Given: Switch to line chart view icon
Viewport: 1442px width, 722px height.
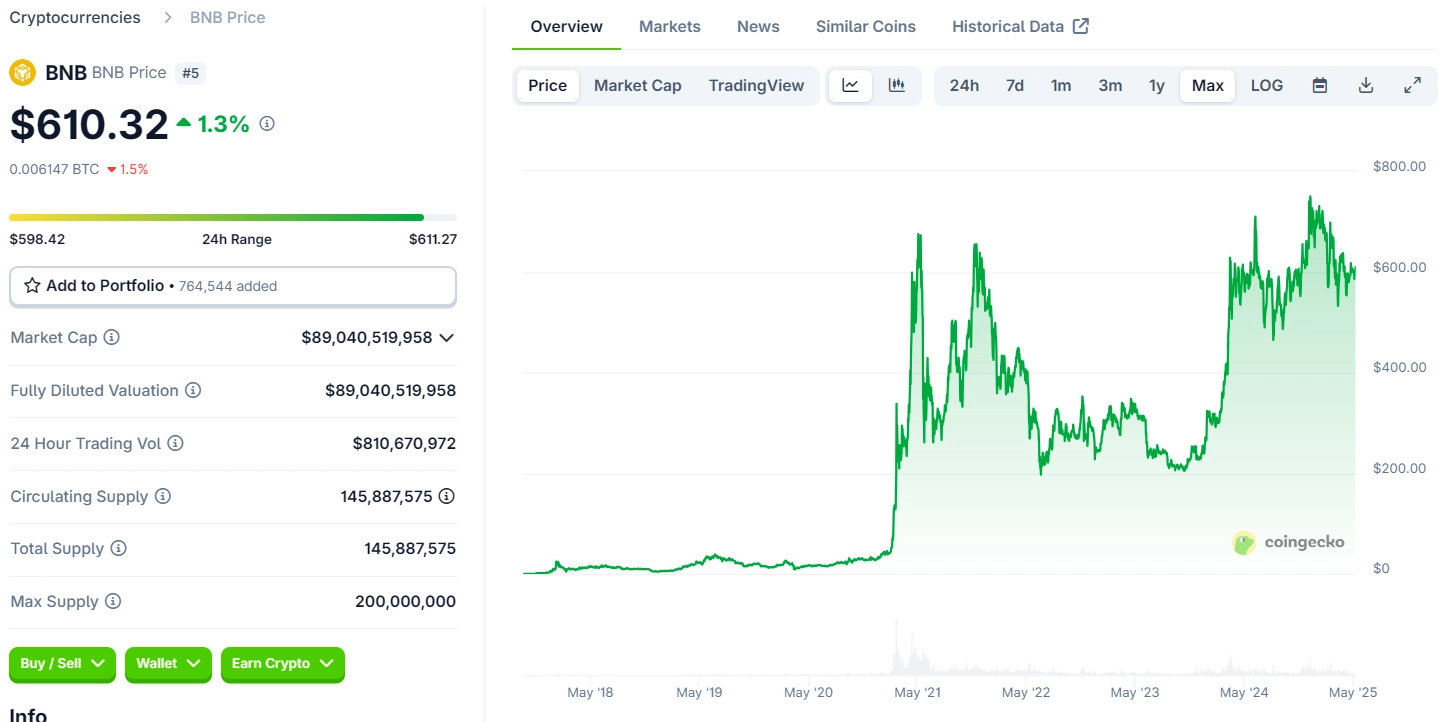Looking at the screenshot, I should 850,86.
